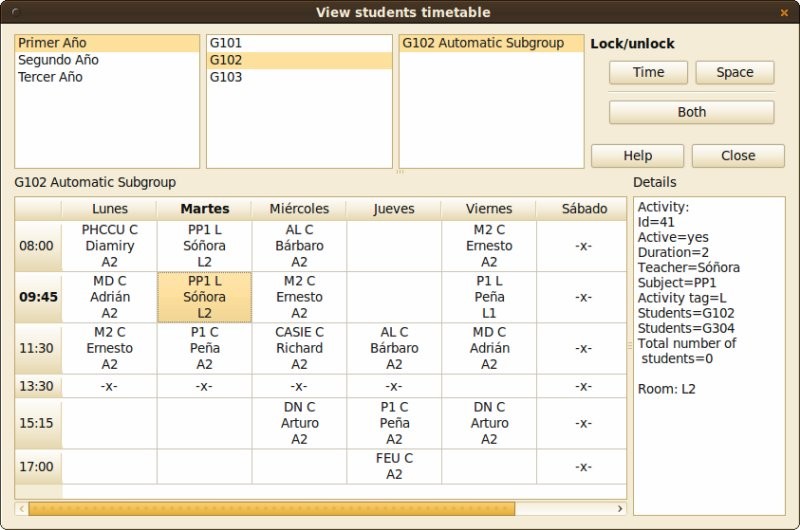The width and height of the screenshot is (800, 530).
Task: Click the Lunes column header
Action: click(109, 209)
